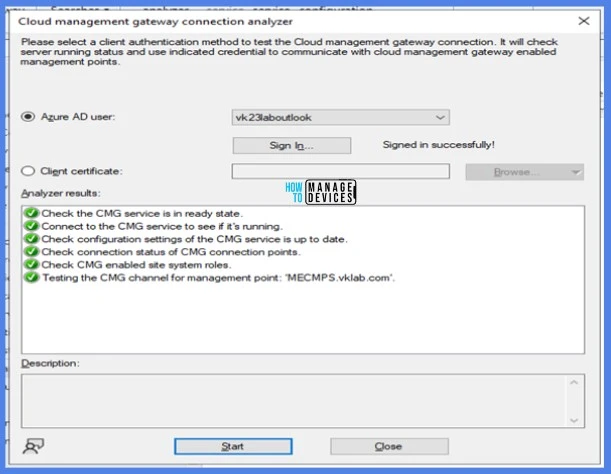Click the Description scrollbar down arrow
Screen dimensions: 611x474
574,420
